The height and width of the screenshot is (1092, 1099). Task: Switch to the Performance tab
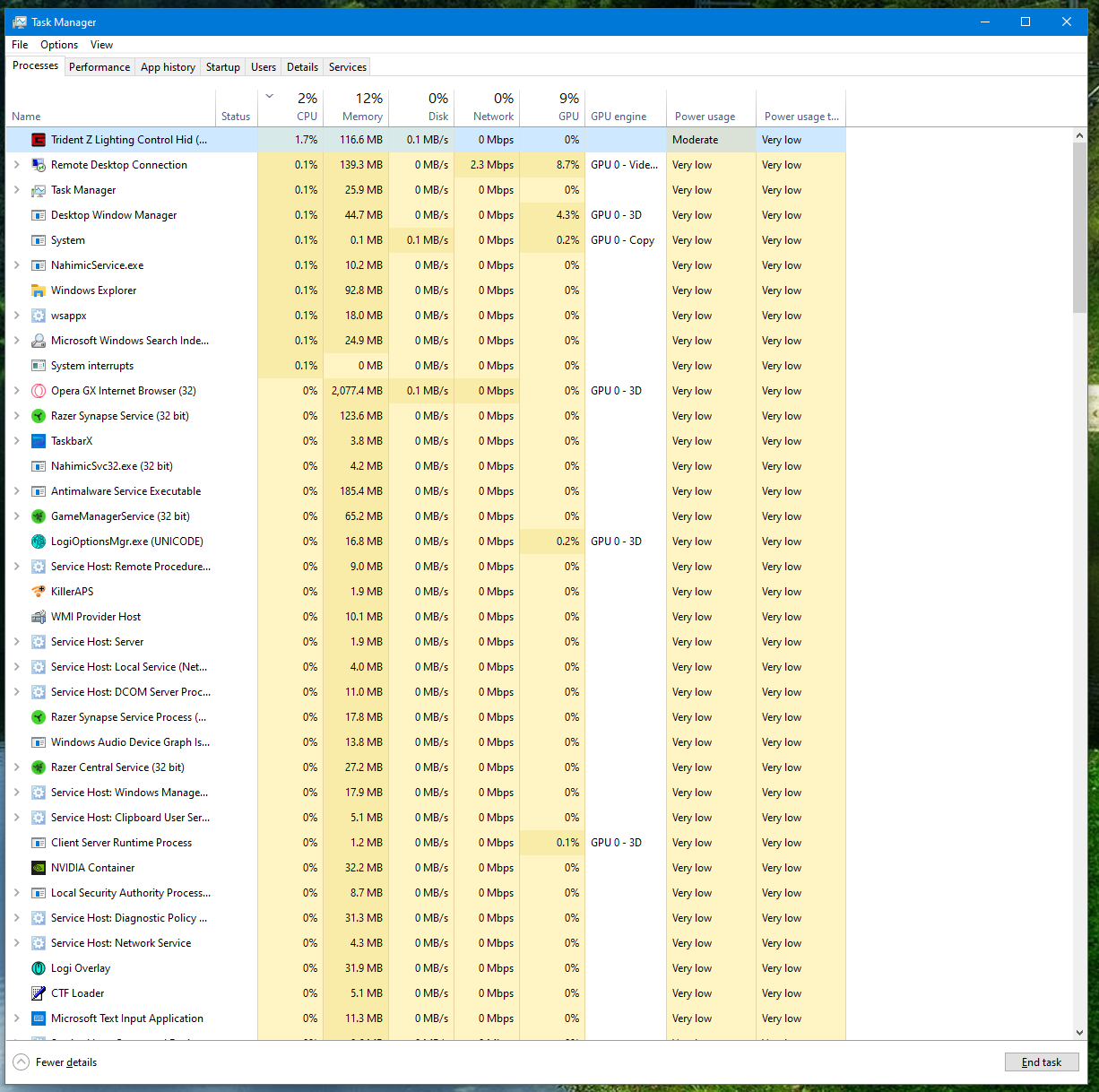click(x=100, y=67)
